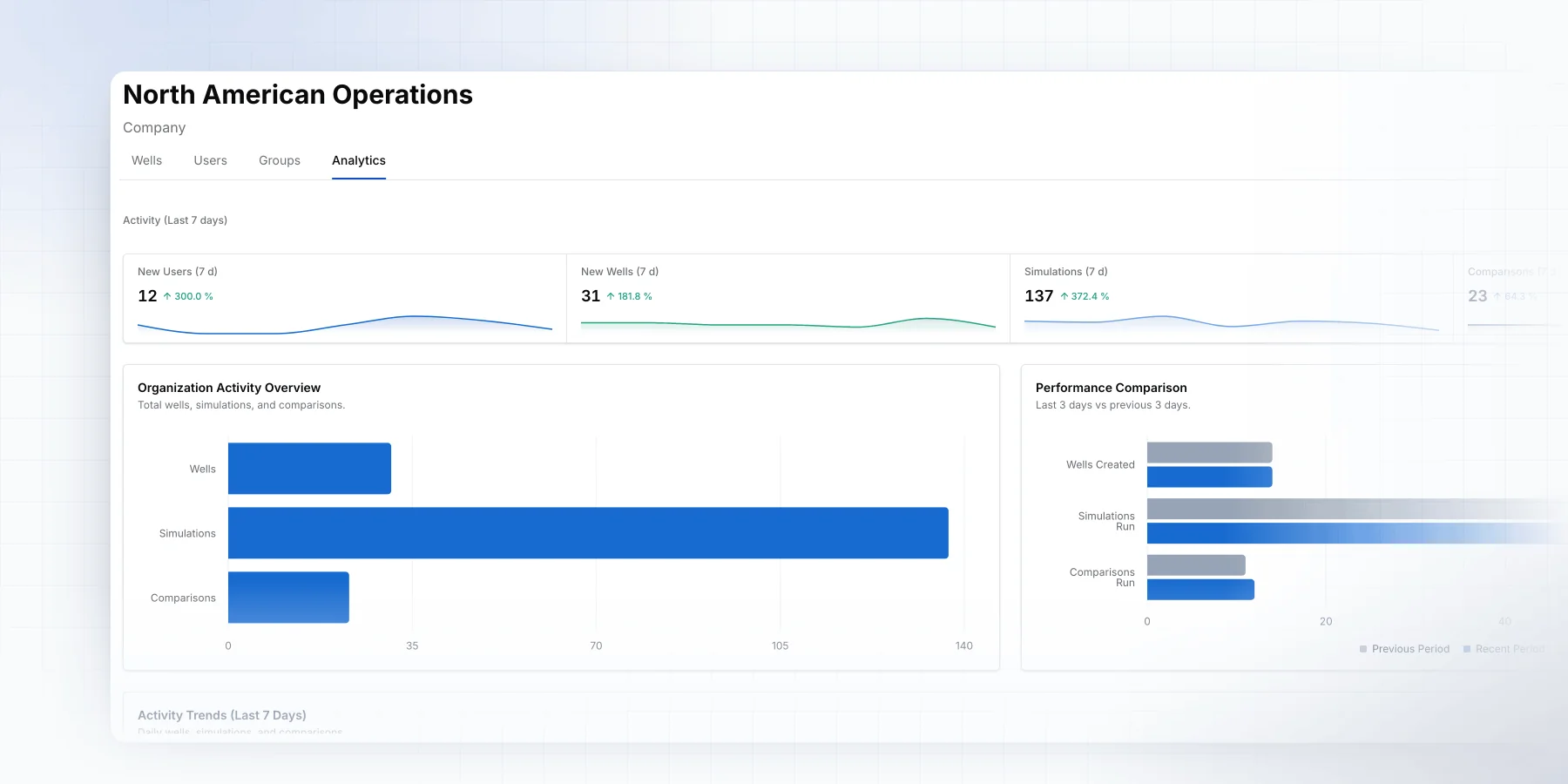Click the blue Comparisons Run recent bar

coord(1200,590)
